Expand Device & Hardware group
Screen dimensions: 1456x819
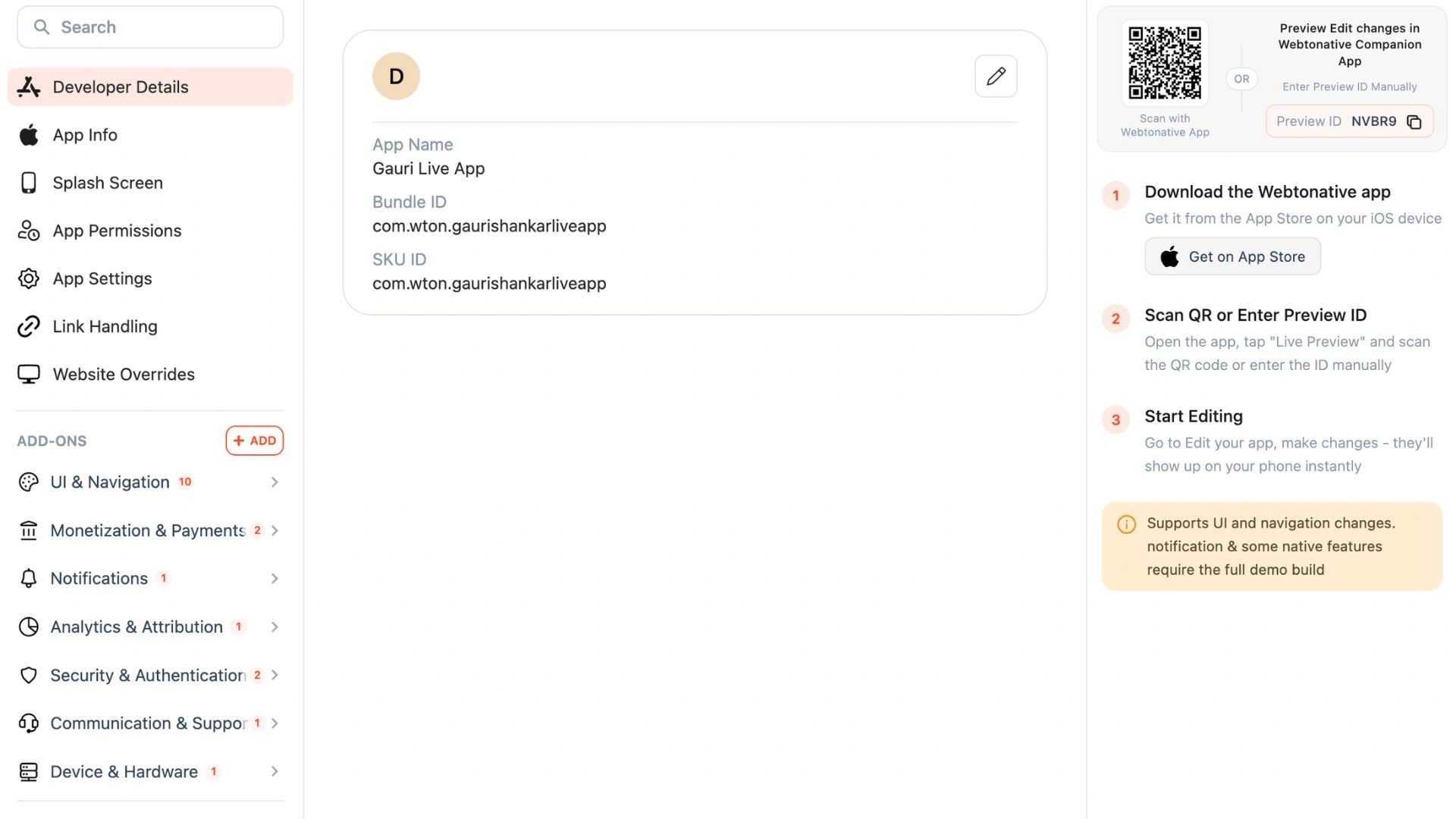tap(150, 772)
